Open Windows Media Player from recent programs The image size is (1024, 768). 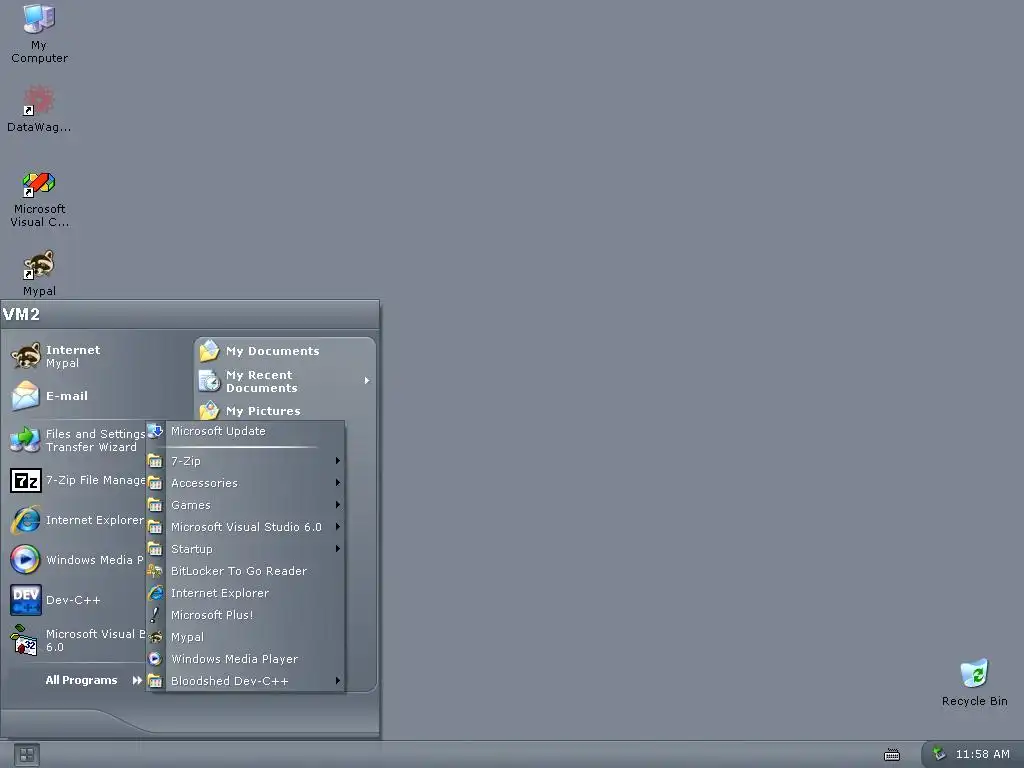pos(77,560)
